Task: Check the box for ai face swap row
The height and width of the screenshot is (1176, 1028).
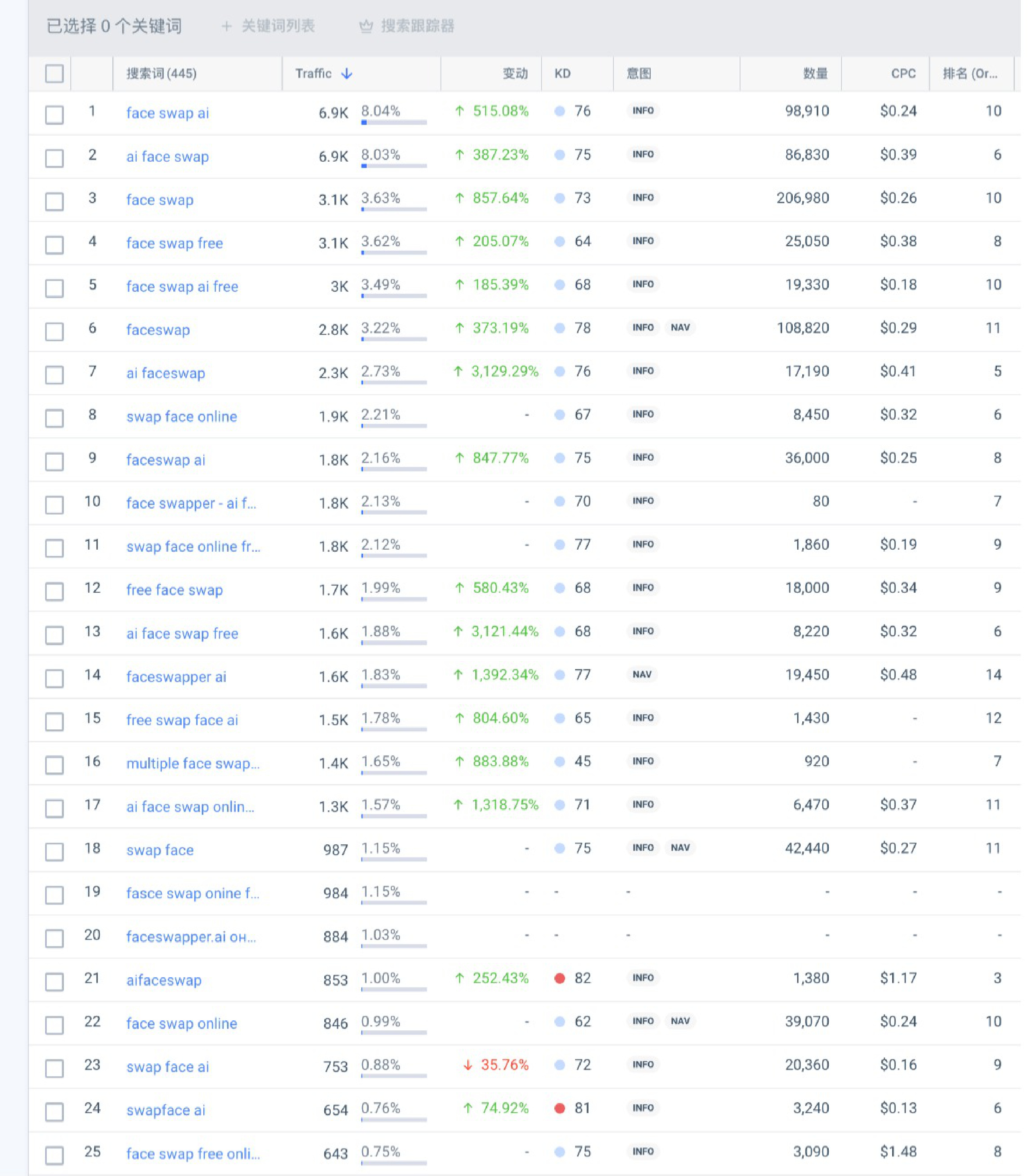Action: coord(54,158)
